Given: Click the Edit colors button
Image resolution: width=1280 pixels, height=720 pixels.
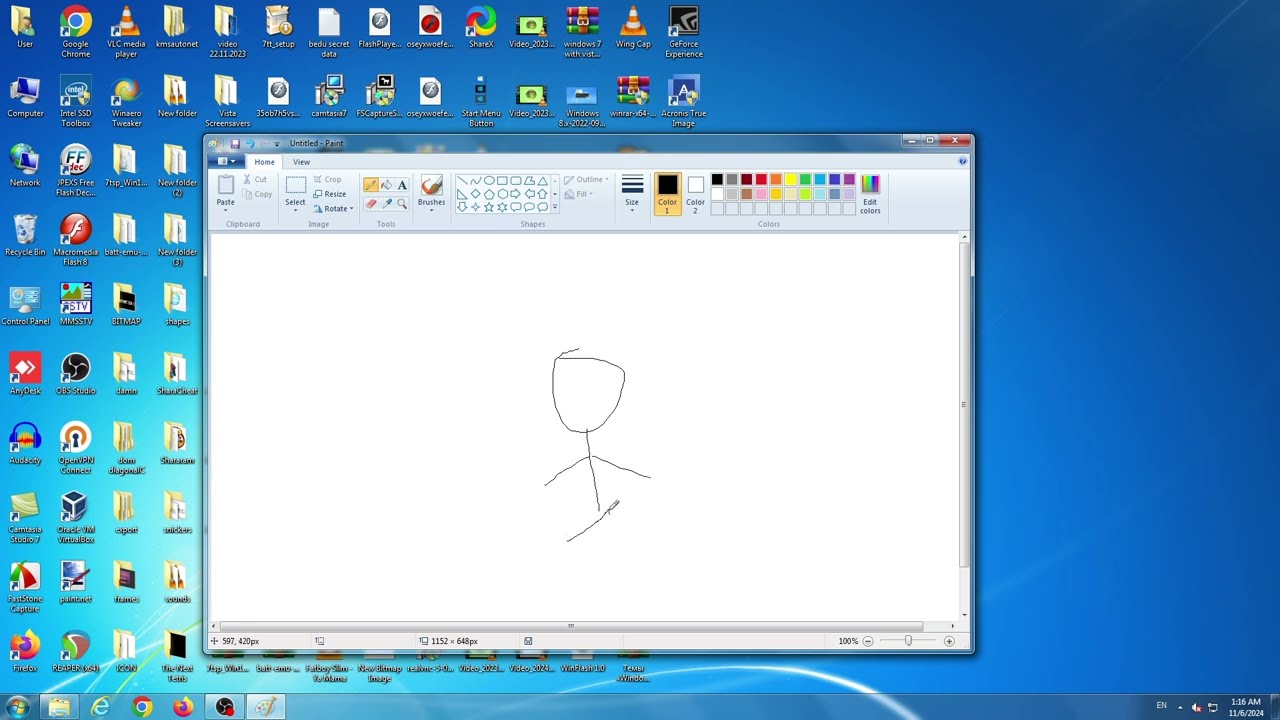Looking at the screenshot, I should point(870,194).
